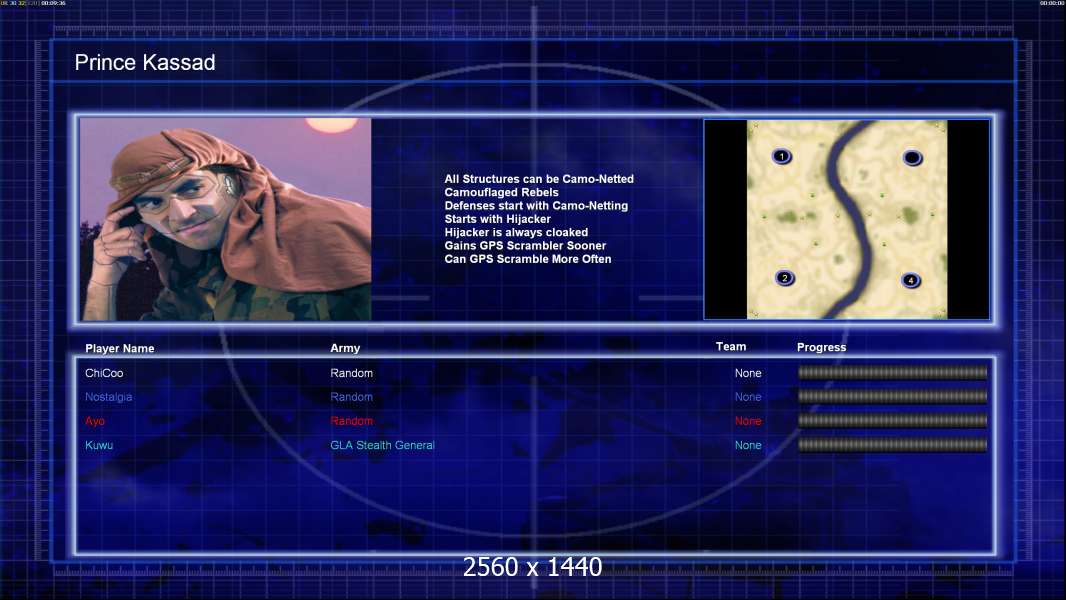Viewport: 1066px width, 600px height.
Task: Click start position marker 4 on the map
Action: pyautogui.click(x=911, y=280)
